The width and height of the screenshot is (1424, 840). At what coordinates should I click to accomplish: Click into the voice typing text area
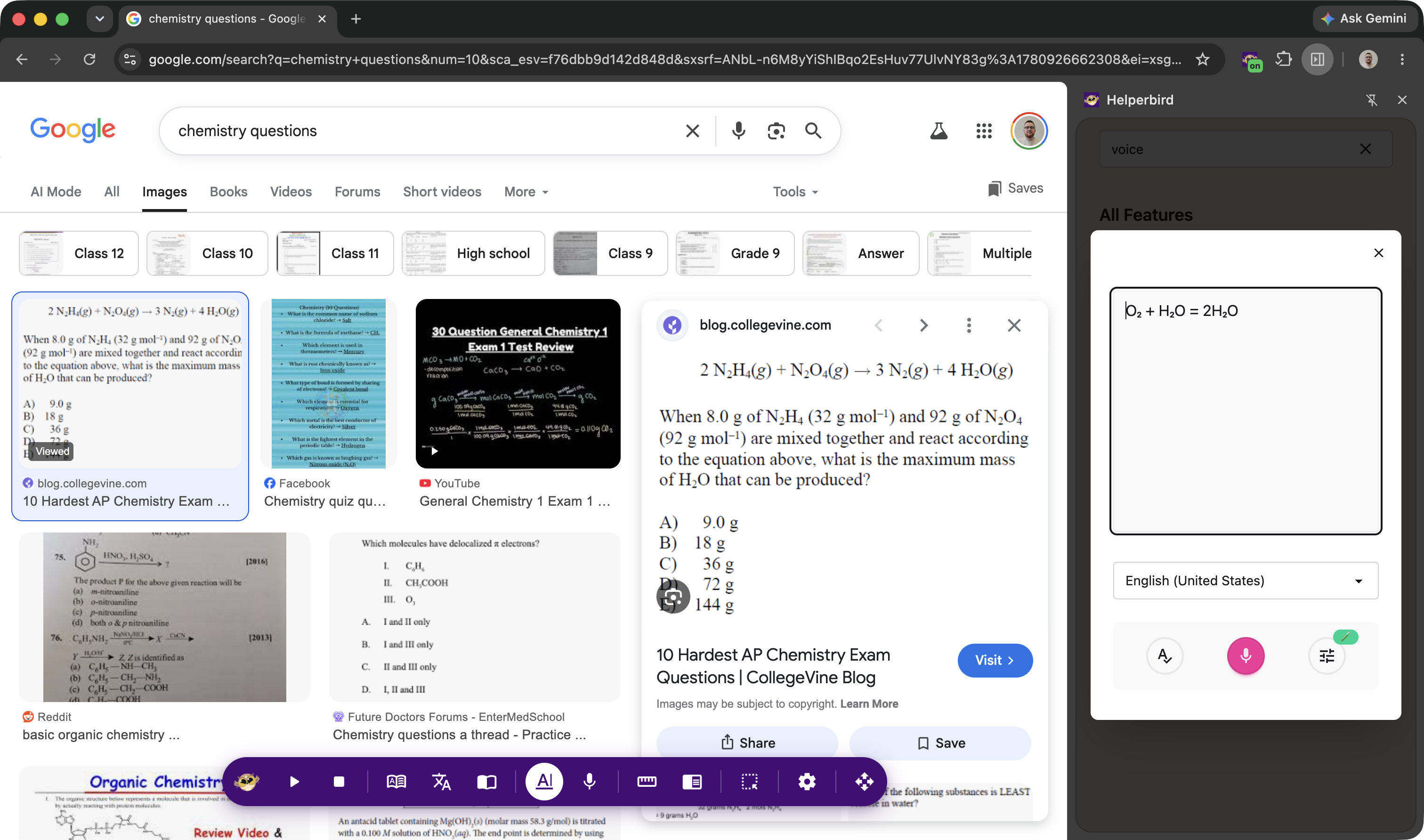tap(1245, 411)
